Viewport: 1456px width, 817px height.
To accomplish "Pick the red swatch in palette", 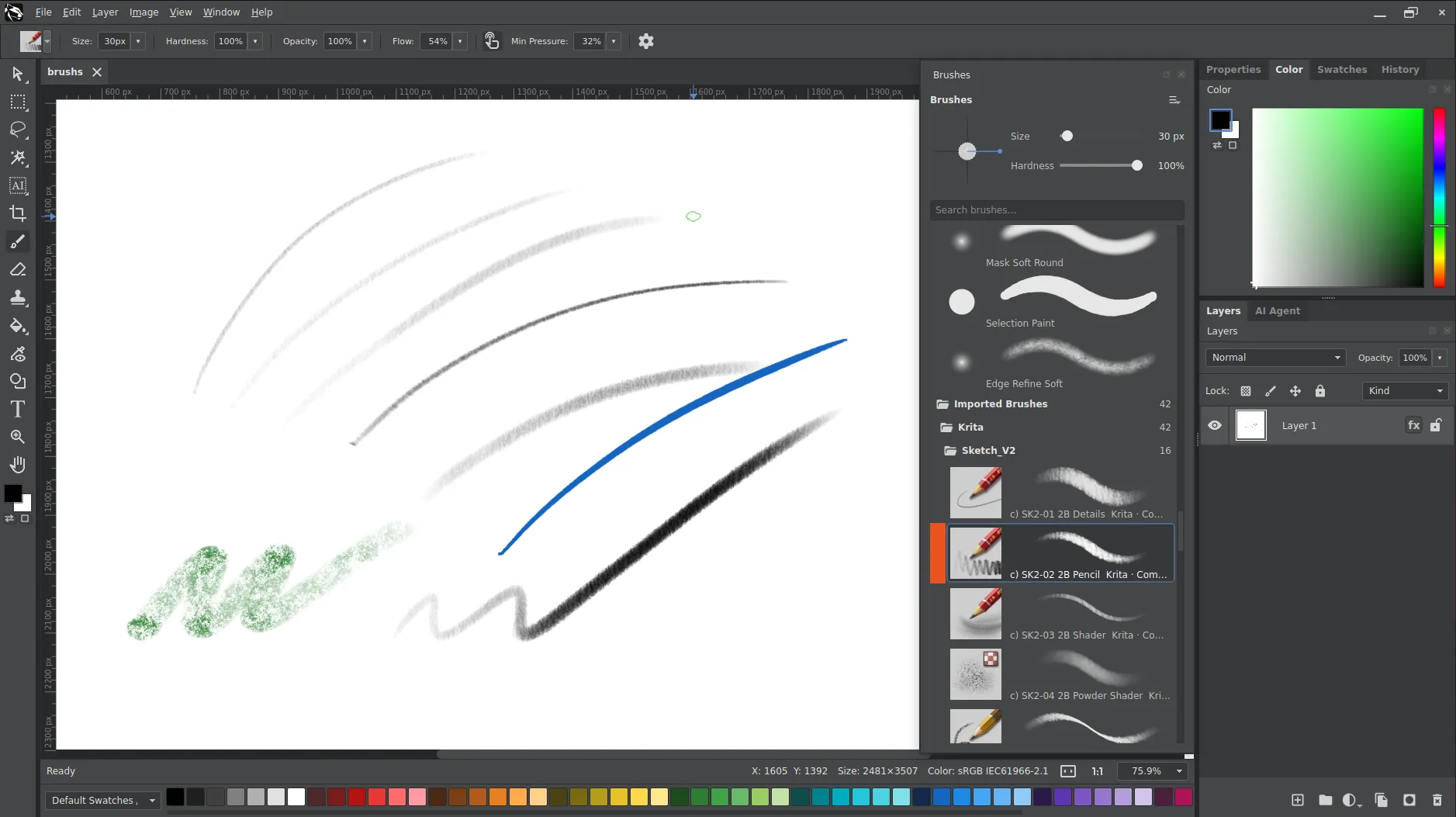I will pos(357,797).
